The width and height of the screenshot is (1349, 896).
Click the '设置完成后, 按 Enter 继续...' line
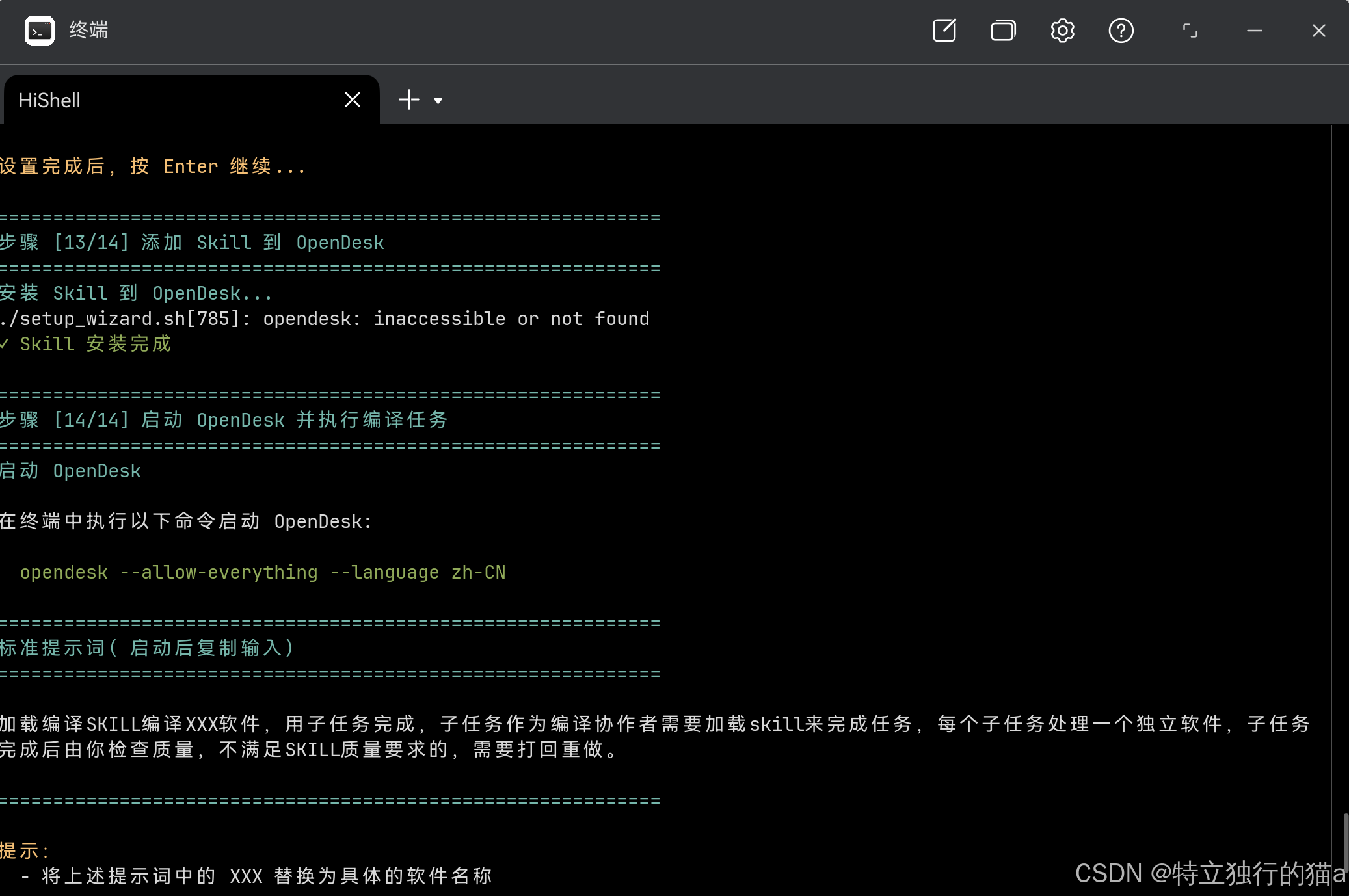152,166
